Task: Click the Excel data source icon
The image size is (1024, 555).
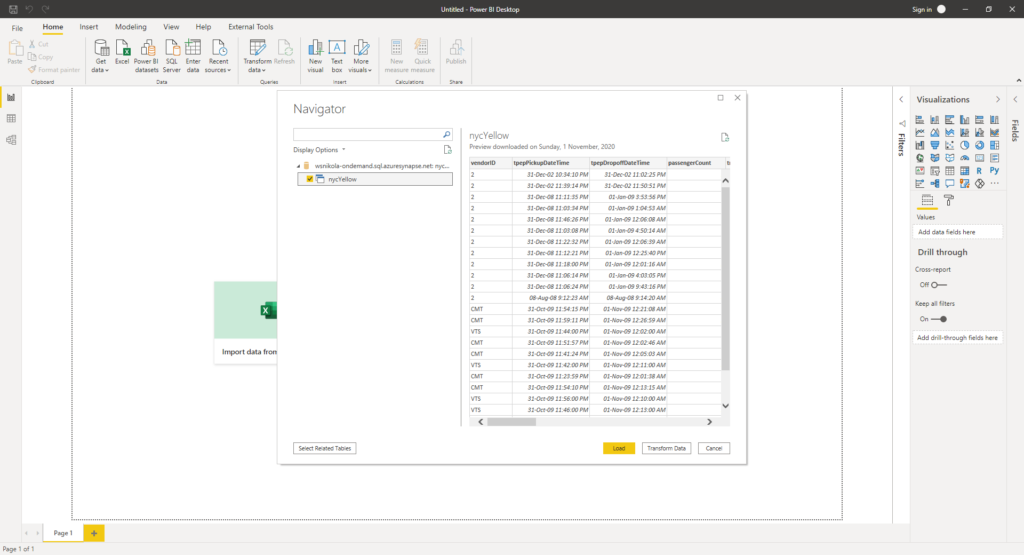Action: (x=122, y=52)
